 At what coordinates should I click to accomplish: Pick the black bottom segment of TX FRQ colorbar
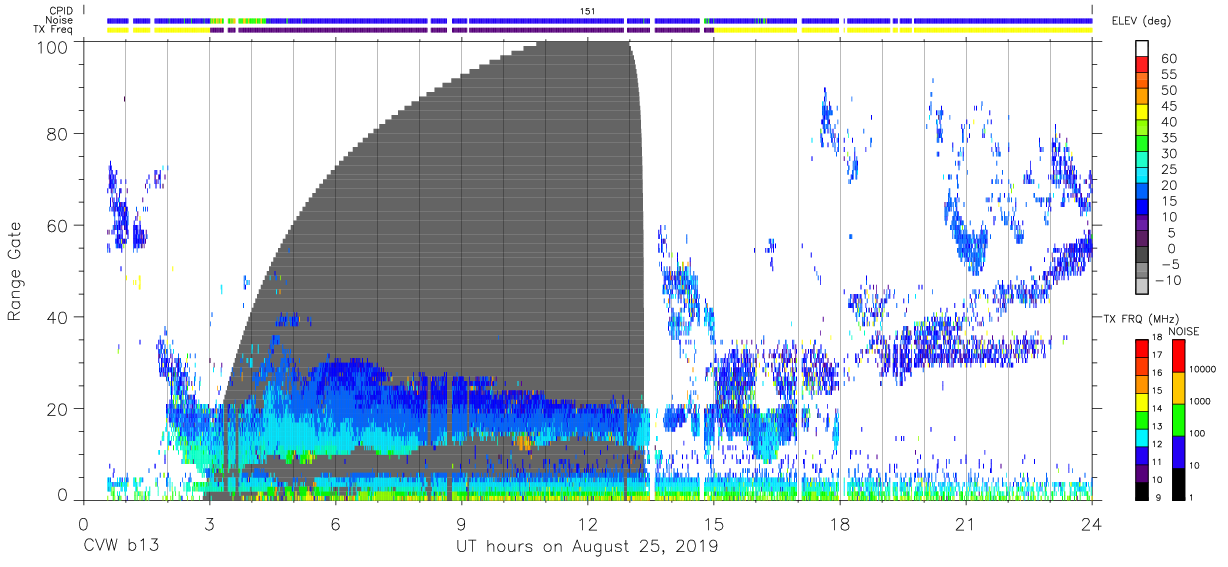click(1141, 491)
